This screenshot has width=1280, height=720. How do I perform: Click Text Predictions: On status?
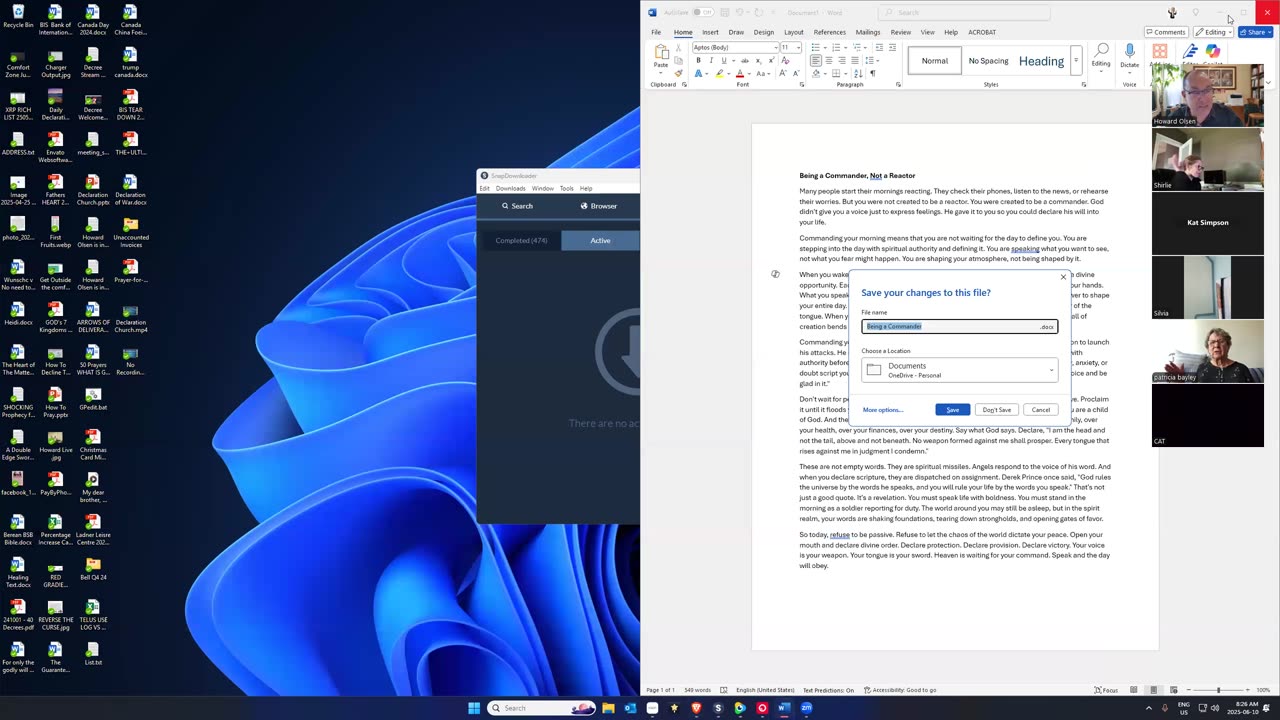tap(828, 690)
